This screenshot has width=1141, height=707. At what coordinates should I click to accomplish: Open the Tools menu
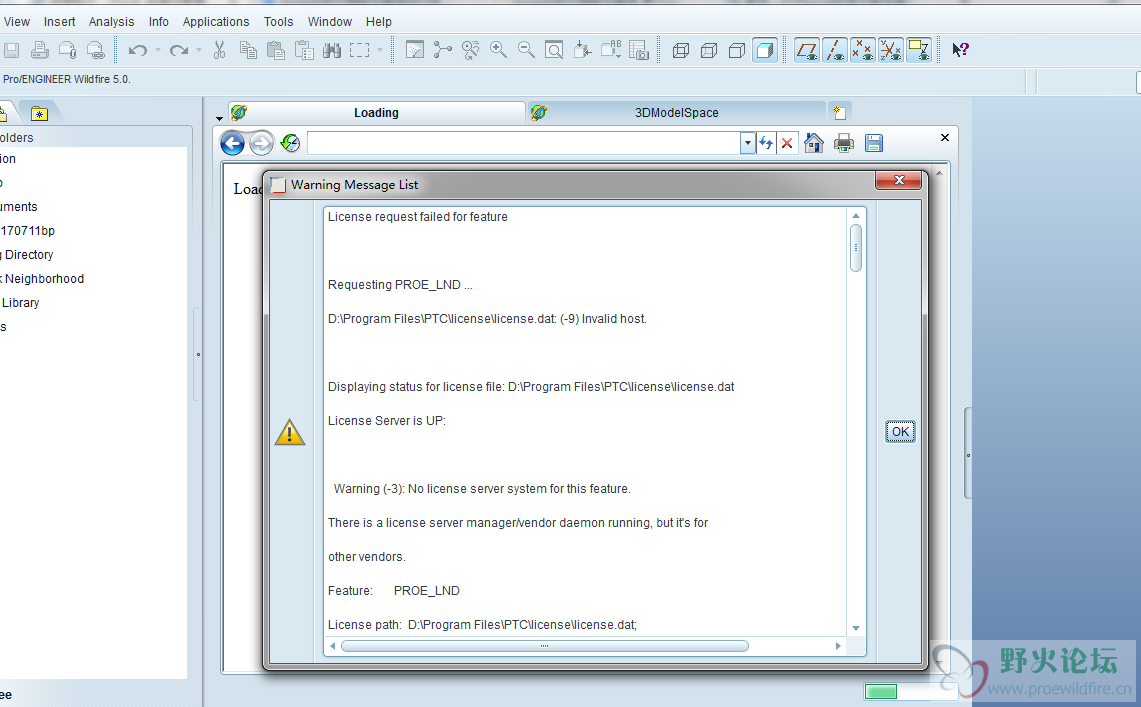(279, 22)
